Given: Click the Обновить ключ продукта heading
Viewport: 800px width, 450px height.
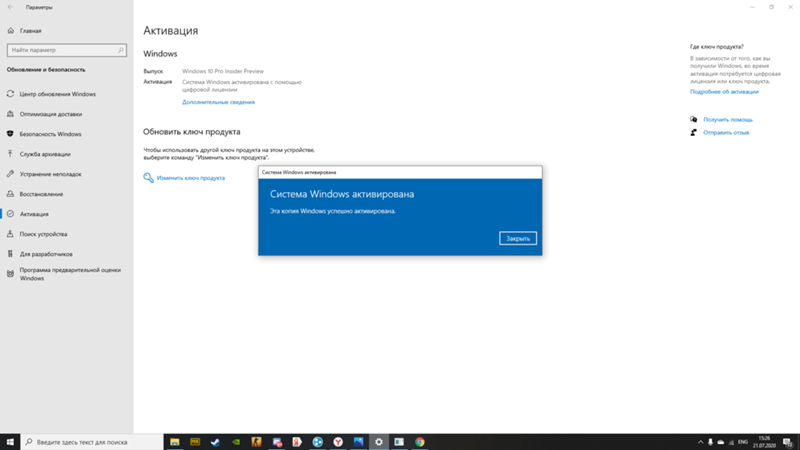Looking at the screenshot, I should pyautogui.click(x=191, y=132).
